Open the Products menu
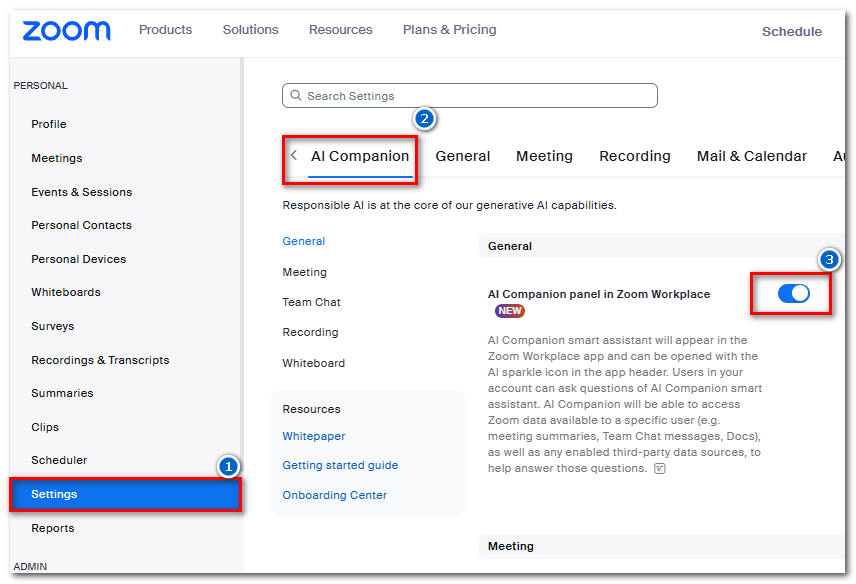The image size is (856, 584). tap(165, 29)
